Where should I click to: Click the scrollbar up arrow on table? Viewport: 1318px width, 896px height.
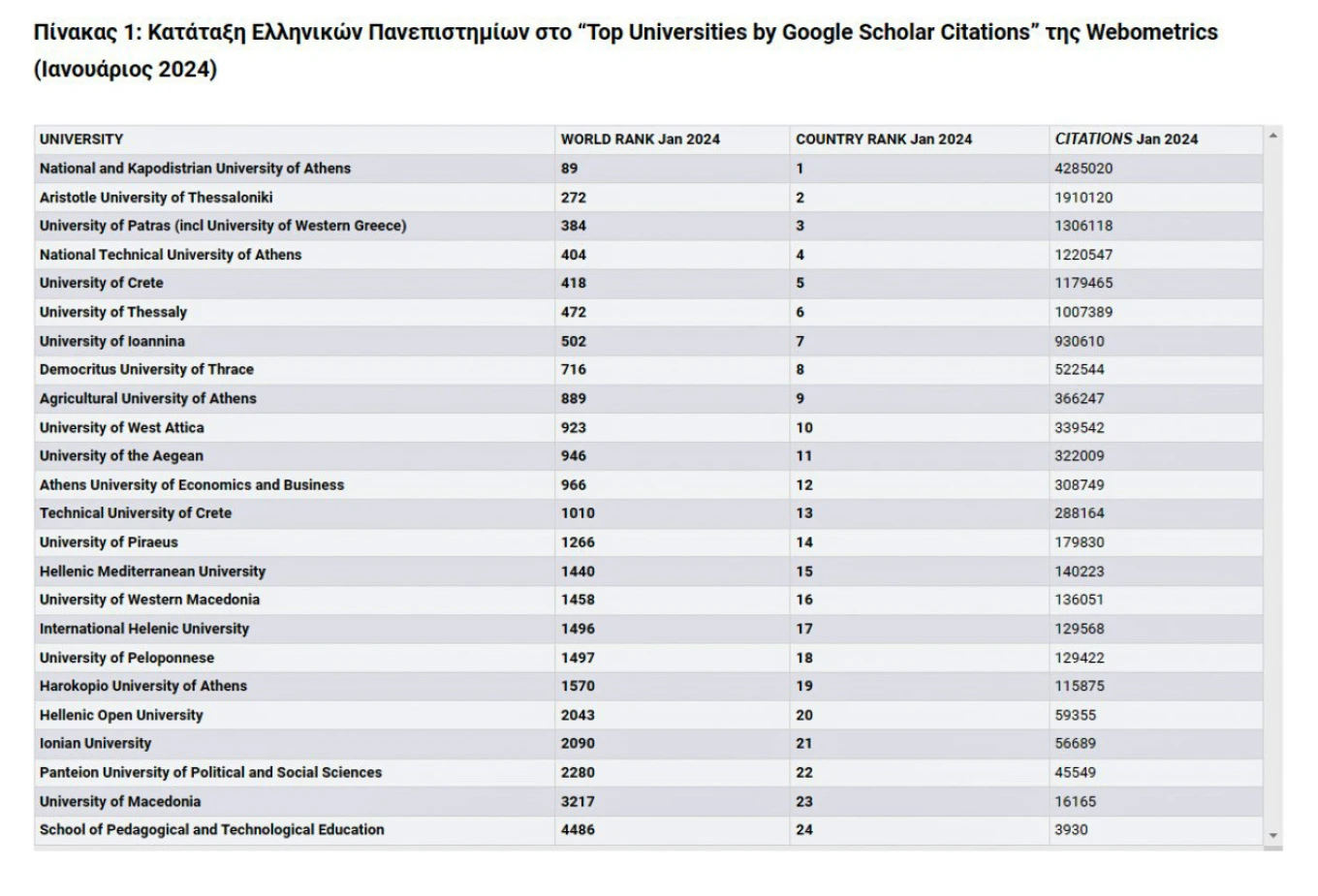(x=1273, y=136)
